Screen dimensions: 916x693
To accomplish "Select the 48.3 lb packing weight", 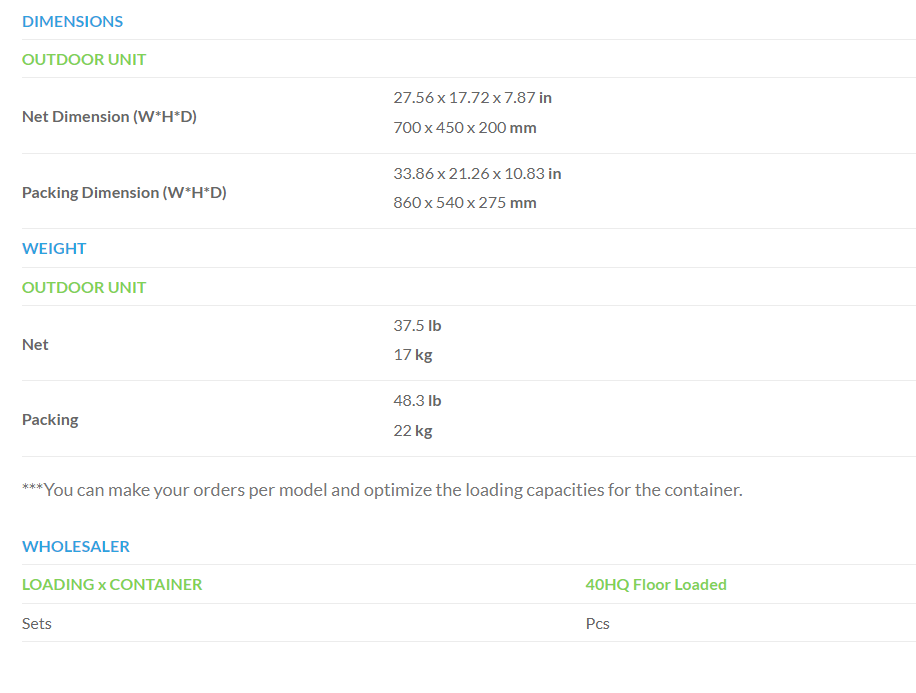I will (417, 401).
